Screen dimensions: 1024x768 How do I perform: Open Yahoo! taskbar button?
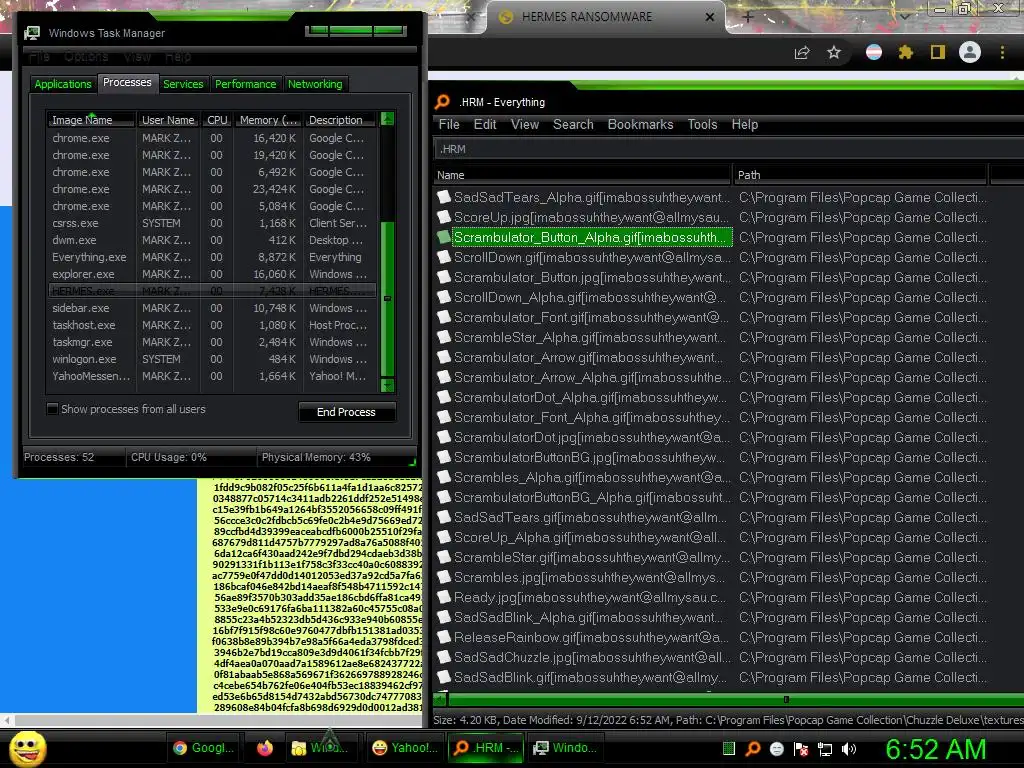[x=404, y=748]
